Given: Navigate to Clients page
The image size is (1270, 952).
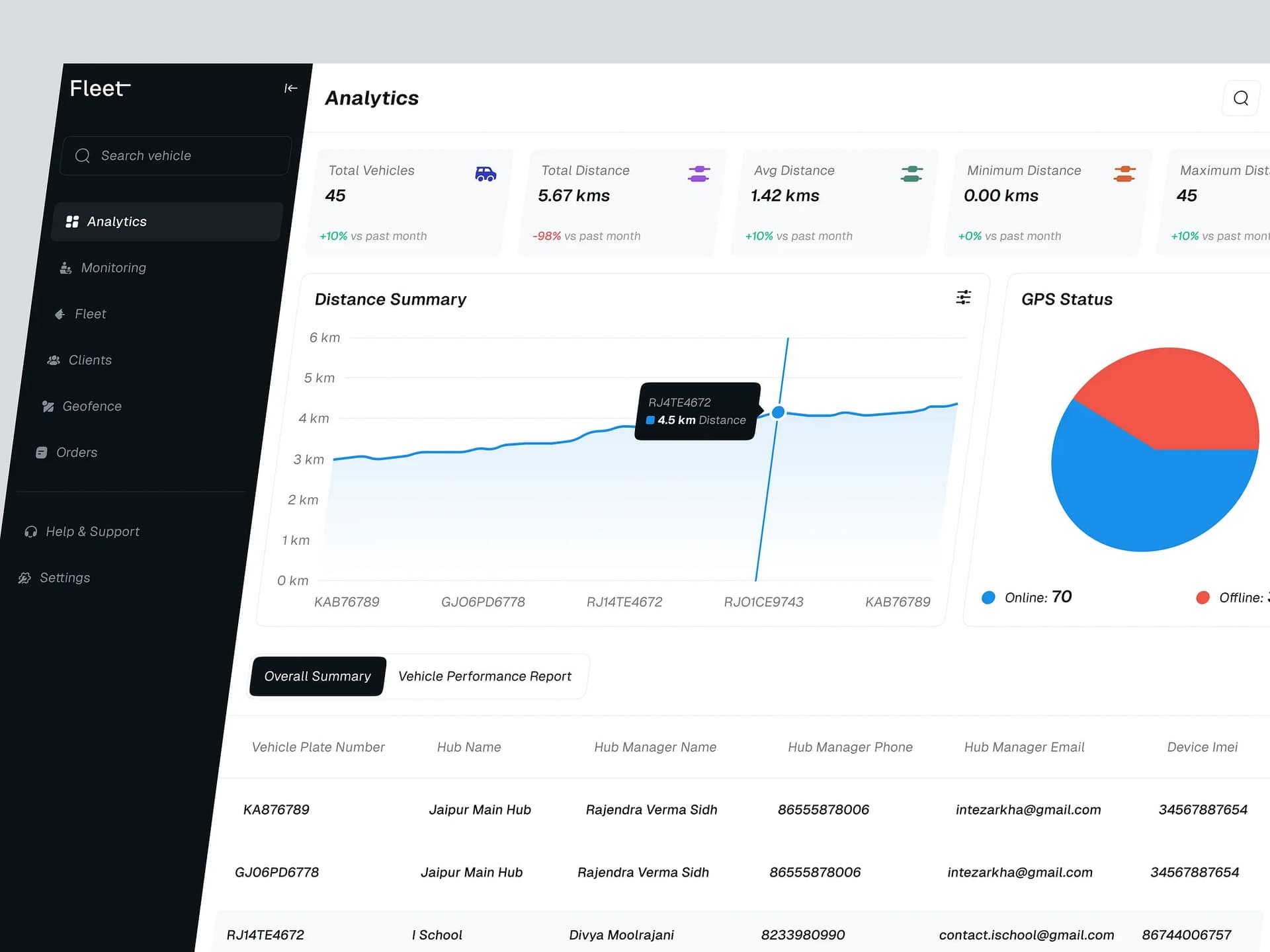Looking at the screenshot, I should click(90, 360).
